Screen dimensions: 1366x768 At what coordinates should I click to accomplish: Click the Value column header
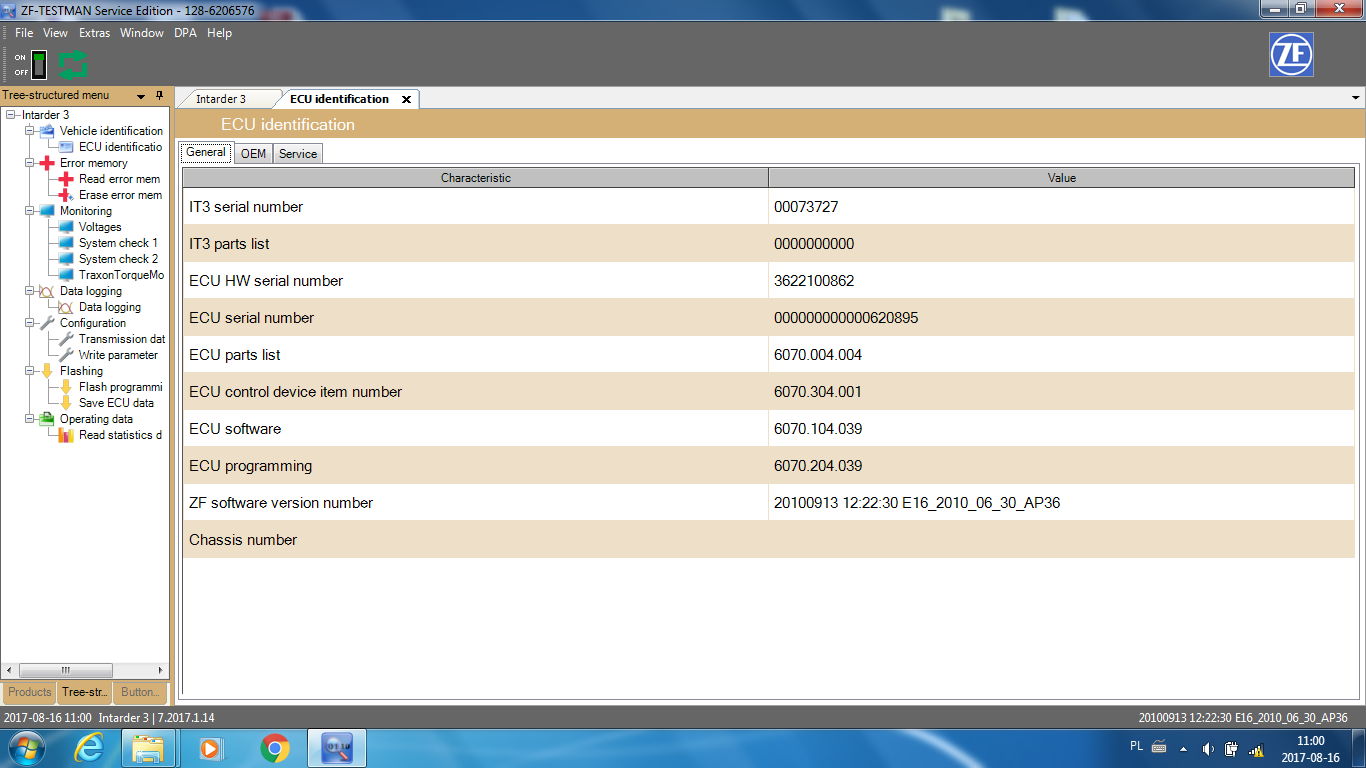[x=1062, y=178]
